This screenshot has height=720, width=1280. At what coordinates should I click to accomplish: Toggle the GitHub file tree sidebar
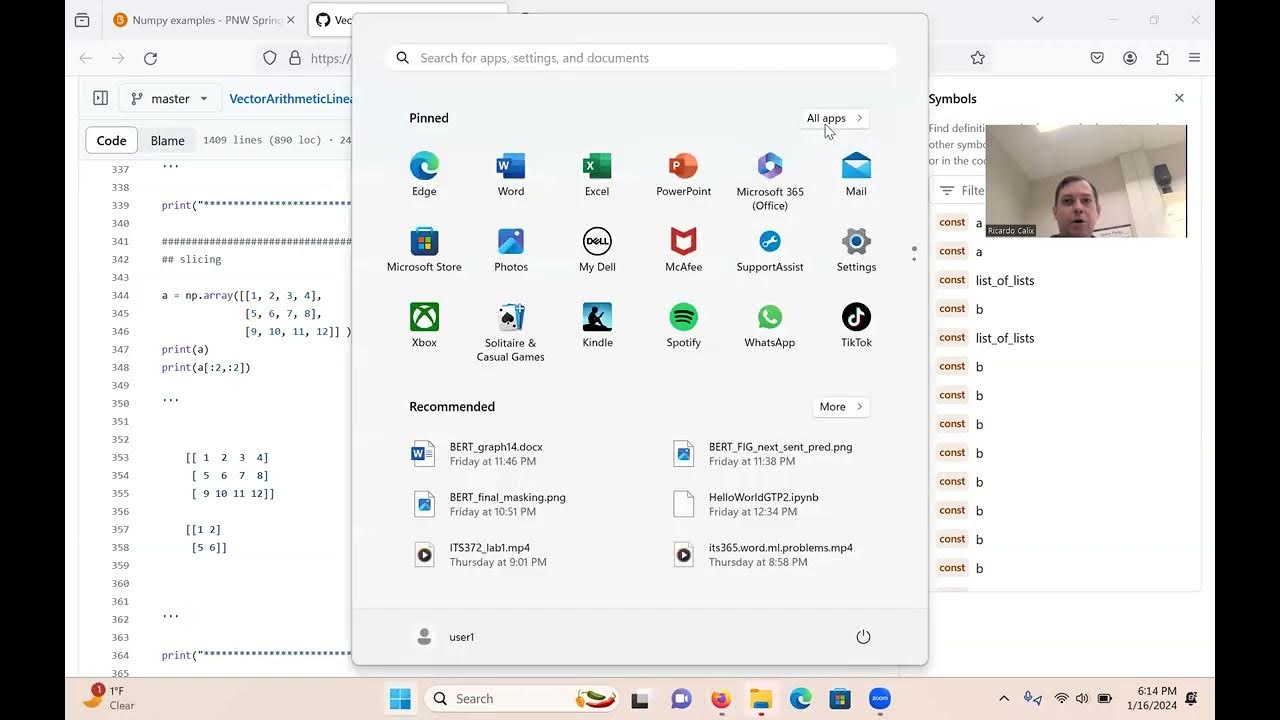point(100,98)
